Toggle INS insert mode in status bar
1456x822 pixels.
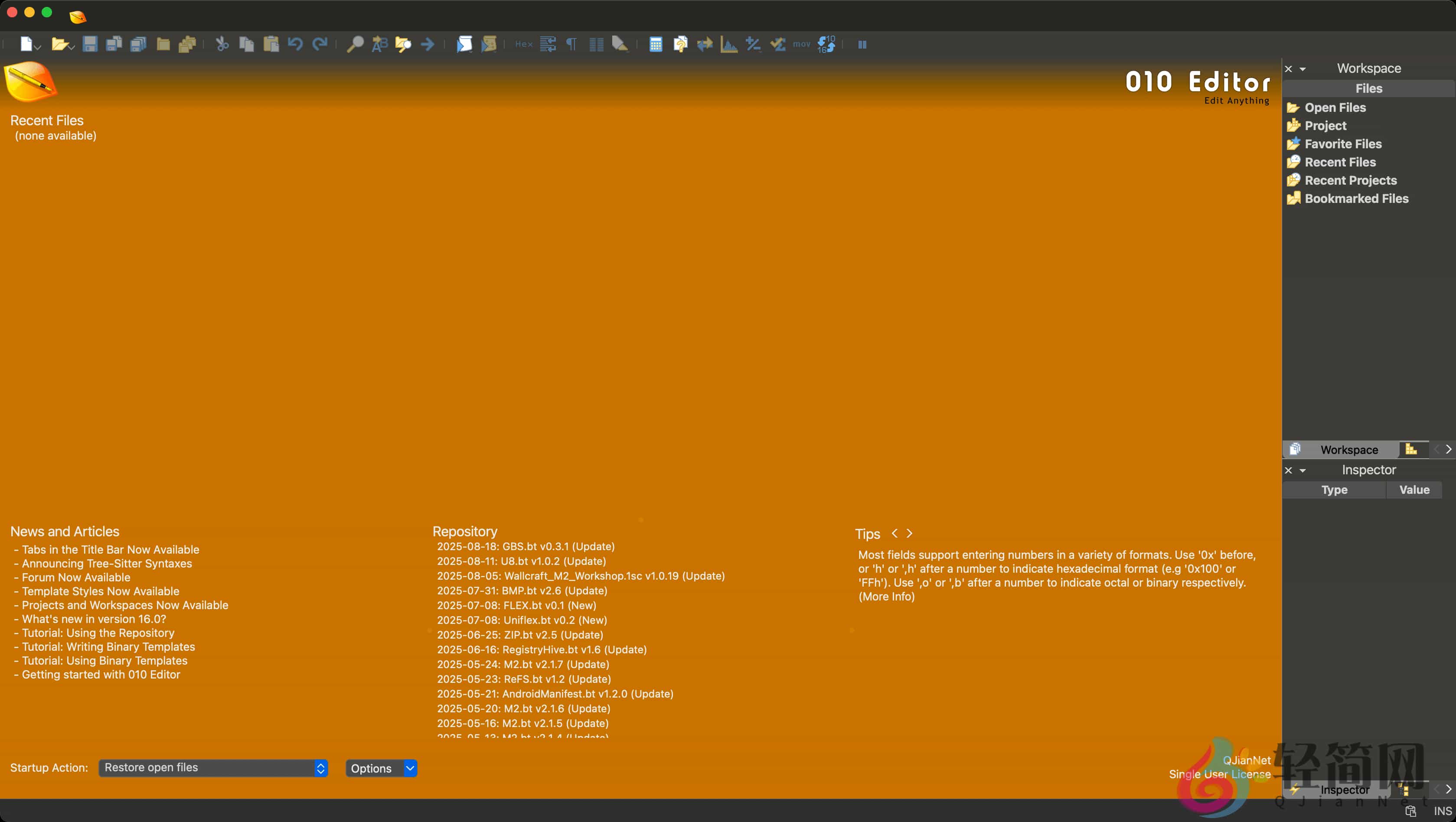pyautogui.click(x=1443, y=811)
